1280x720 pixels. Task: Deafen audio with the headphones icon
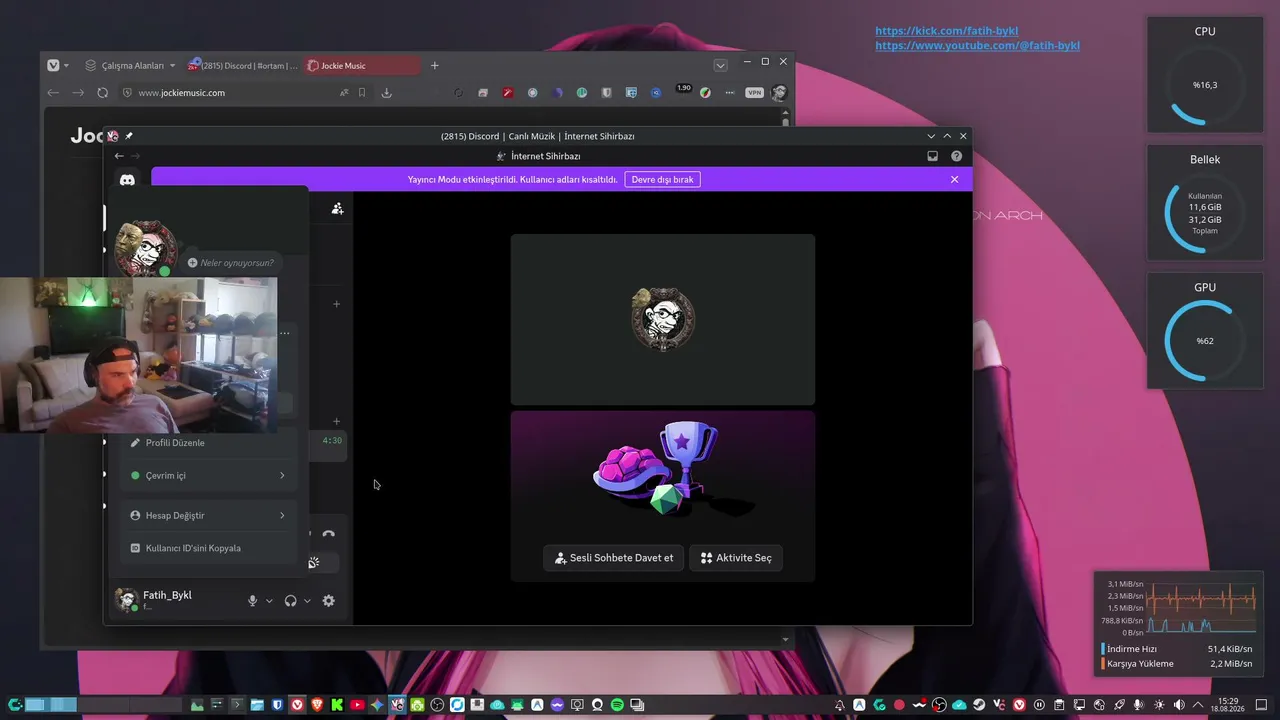pyautogui.click(x=290, y=601)
